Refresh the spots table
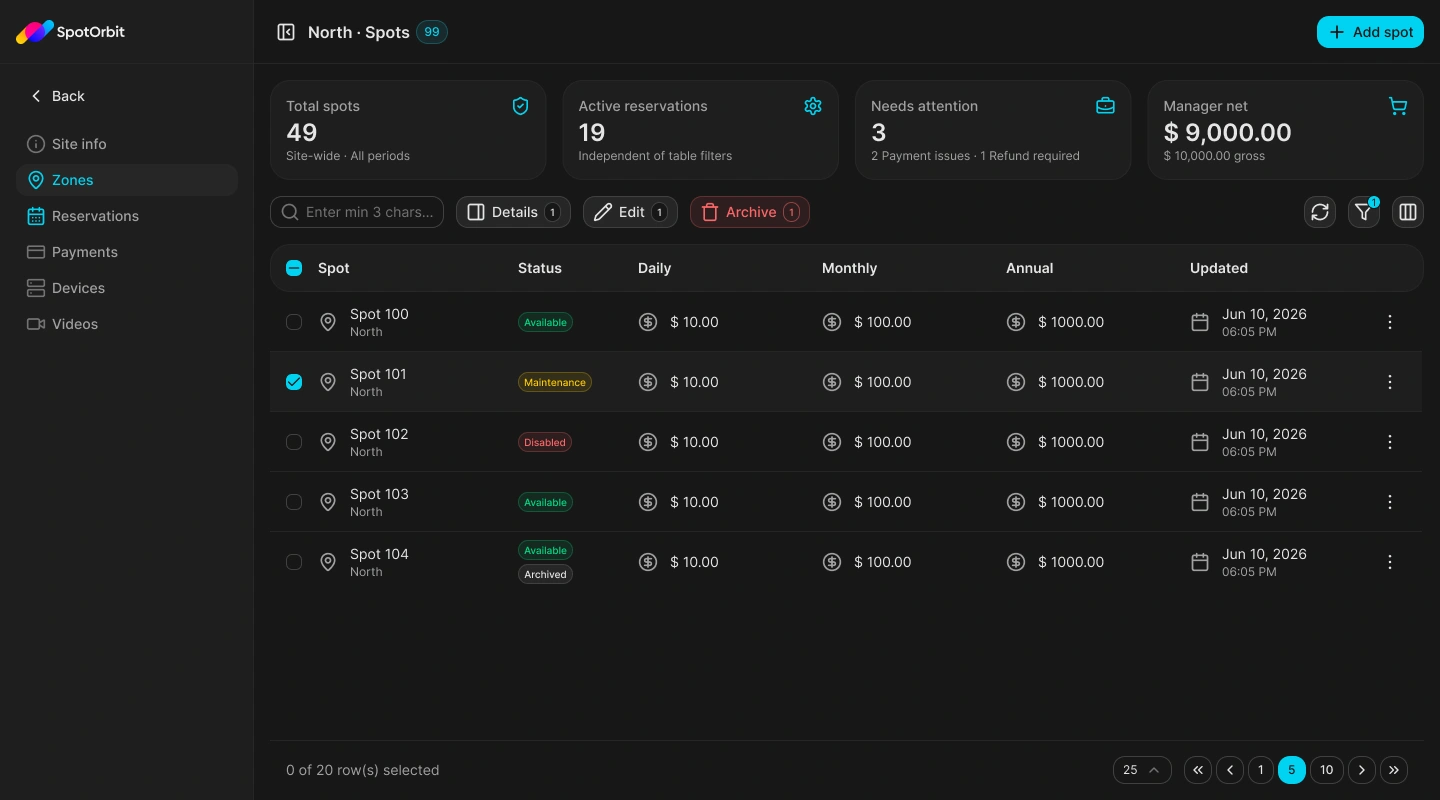 1320,212
